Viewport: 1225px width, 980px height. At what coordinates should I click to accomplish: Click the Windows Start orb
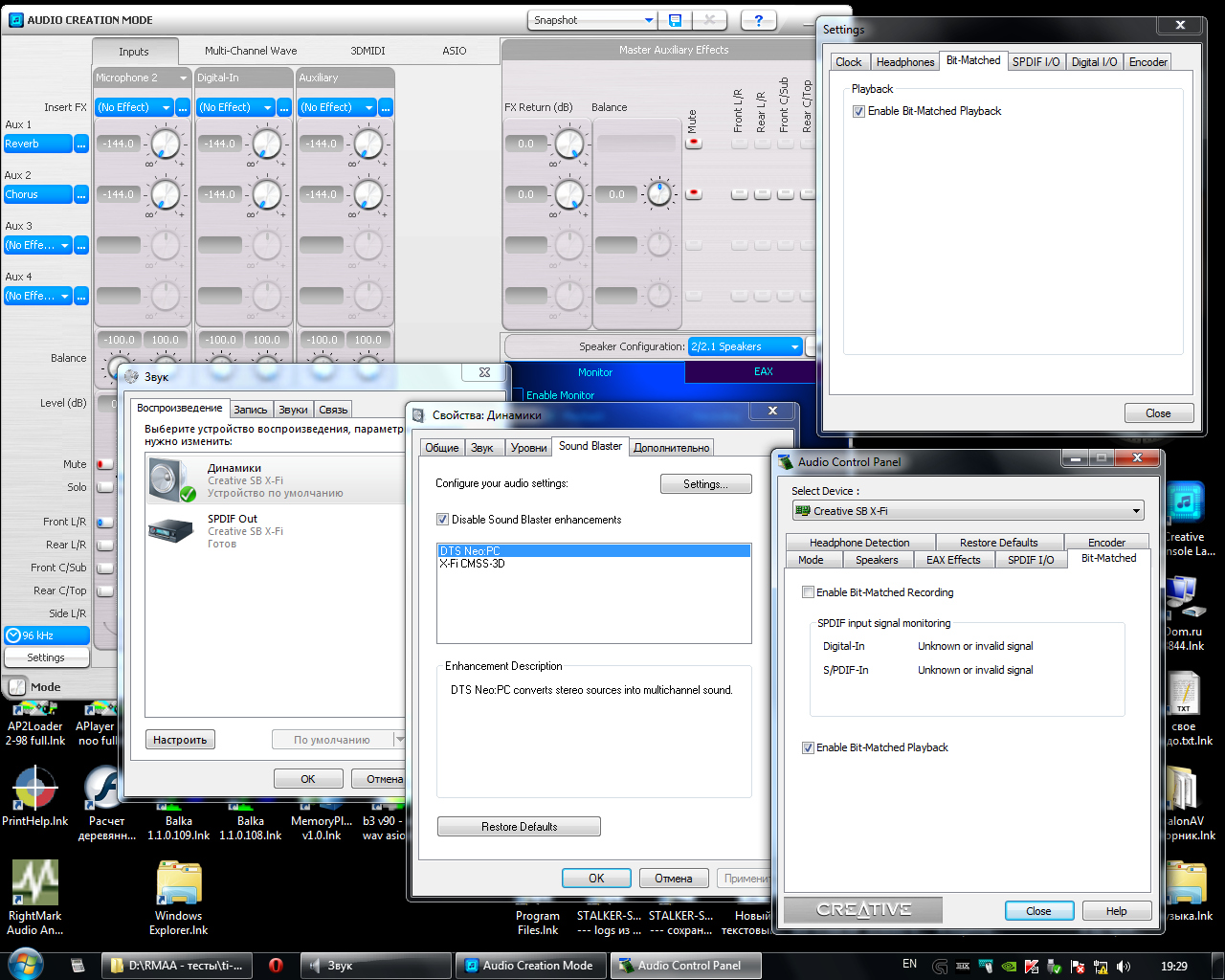(x=26, y=964)
